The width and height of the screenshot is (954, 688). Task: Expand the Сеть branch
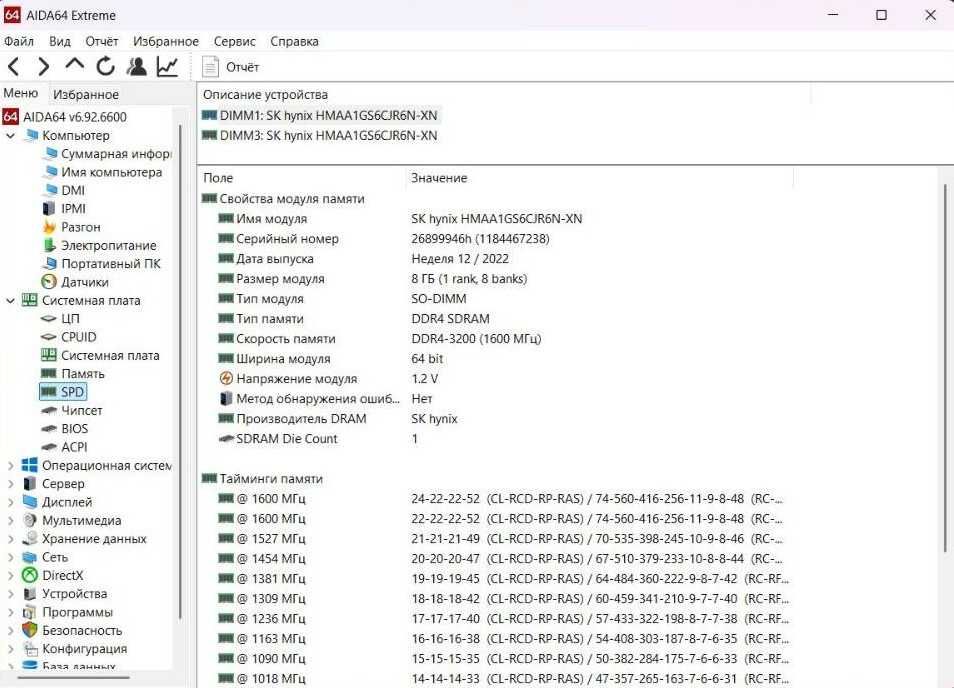coord(10,557)
